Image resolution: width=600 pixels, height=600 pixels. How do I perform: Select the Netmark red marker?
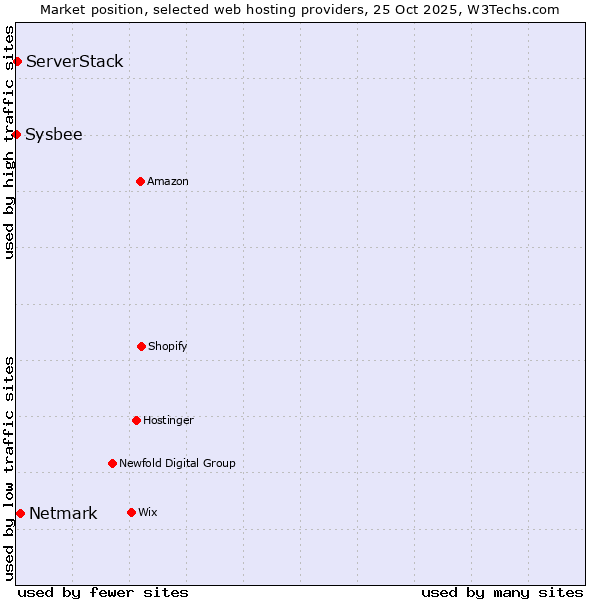[20, 513]
